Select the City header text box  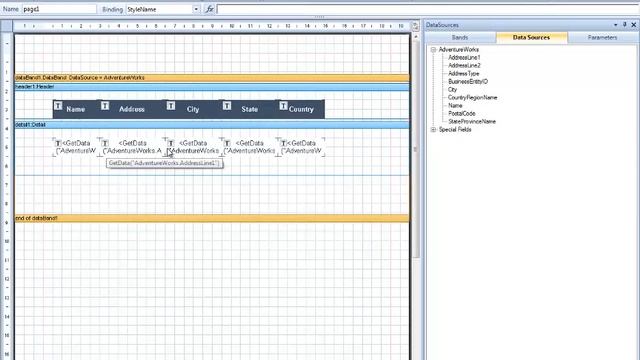(x=193, y=109)
